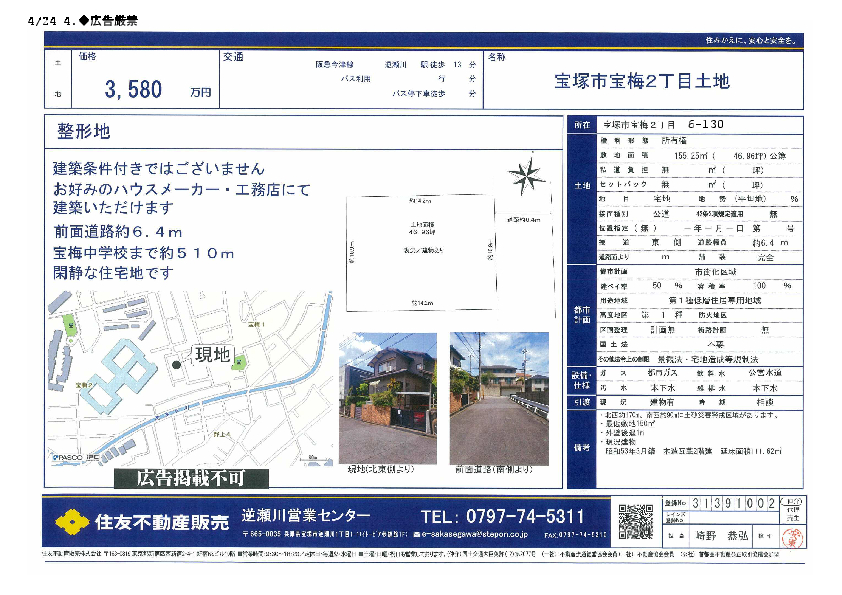This screenshot has width=842, height=595.
Task: Click the phone number 0797-74-5311
Action: tap(516, 517)
